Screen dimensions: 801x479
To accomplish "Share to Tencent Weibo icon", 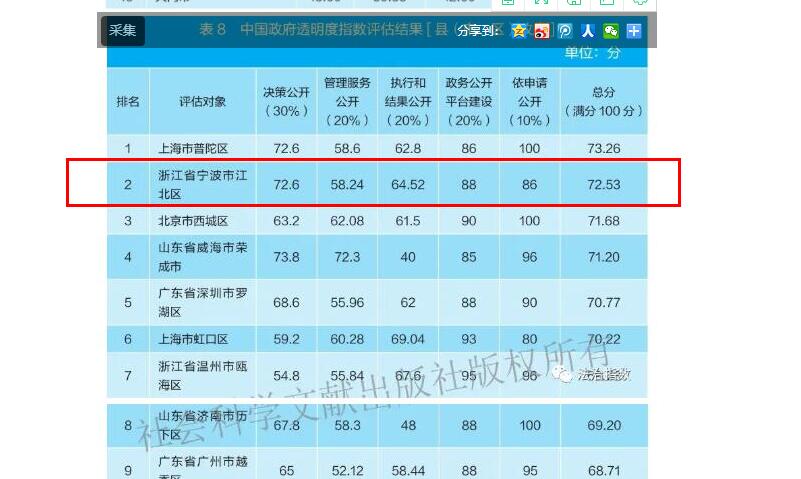I will pos(565,31).
